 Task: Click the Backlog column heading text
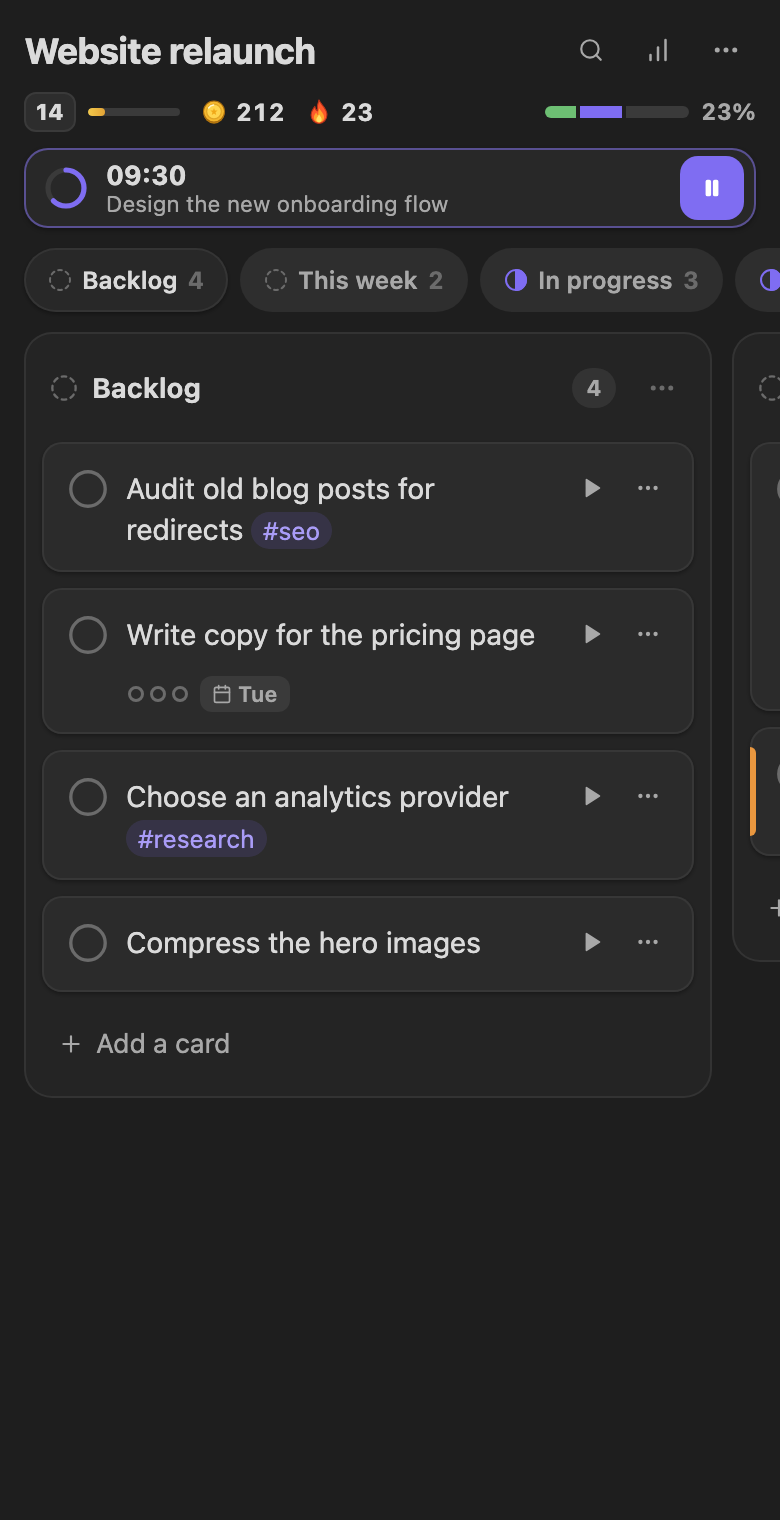tap(147, 388)
